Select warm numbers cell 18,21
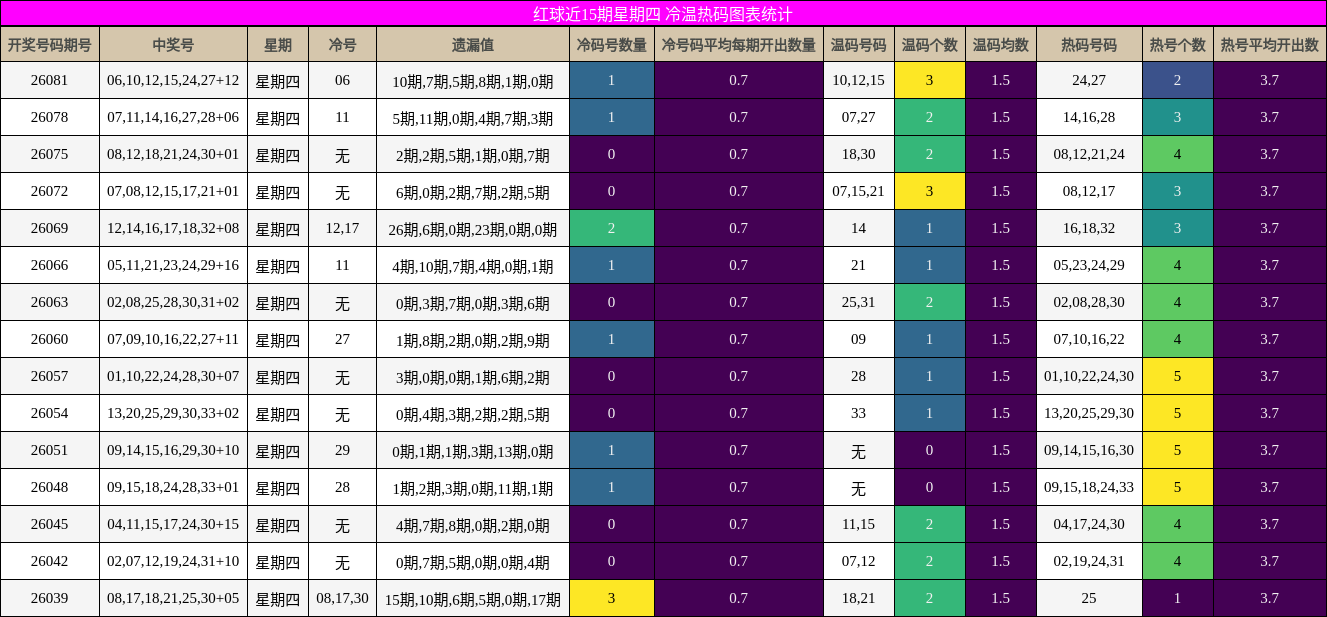1327x617 pixels. (x=859, y=598)
